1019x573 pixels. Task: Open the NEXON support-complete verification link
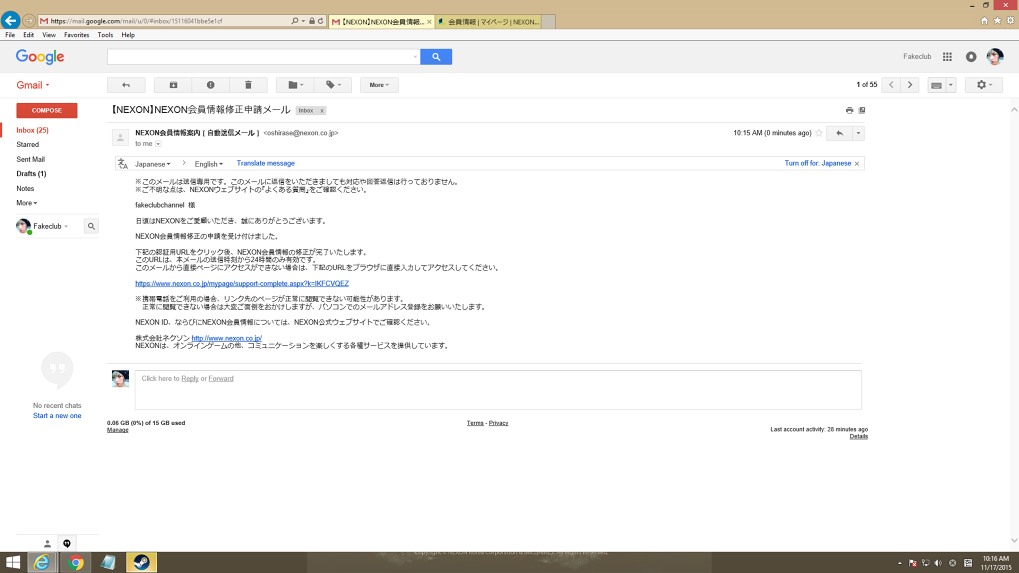pos(242,283)
